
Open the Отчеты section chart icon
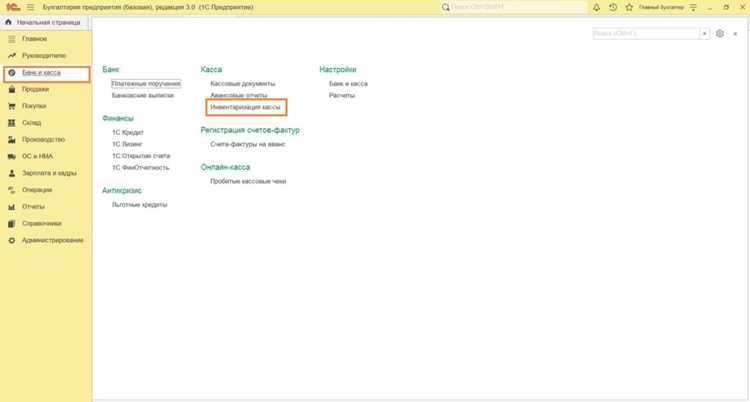12,206
